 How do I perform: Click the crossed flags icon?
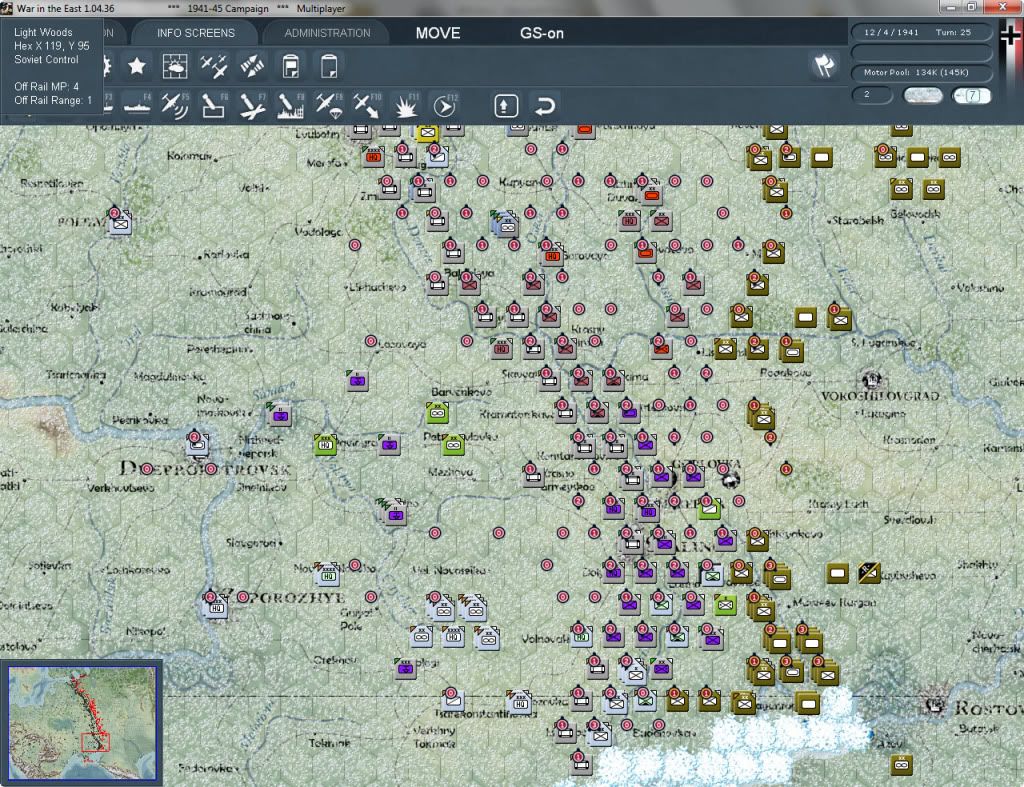[x=824, y=65]
